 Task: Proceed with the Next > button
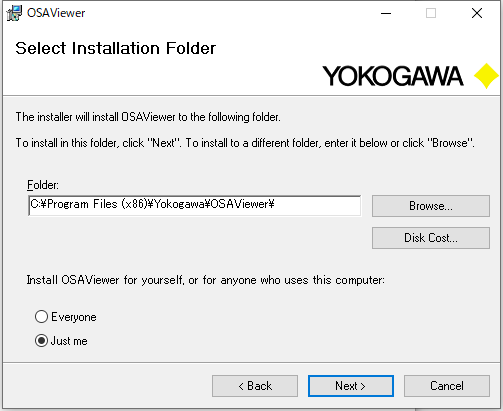click(x=351, y=386)
